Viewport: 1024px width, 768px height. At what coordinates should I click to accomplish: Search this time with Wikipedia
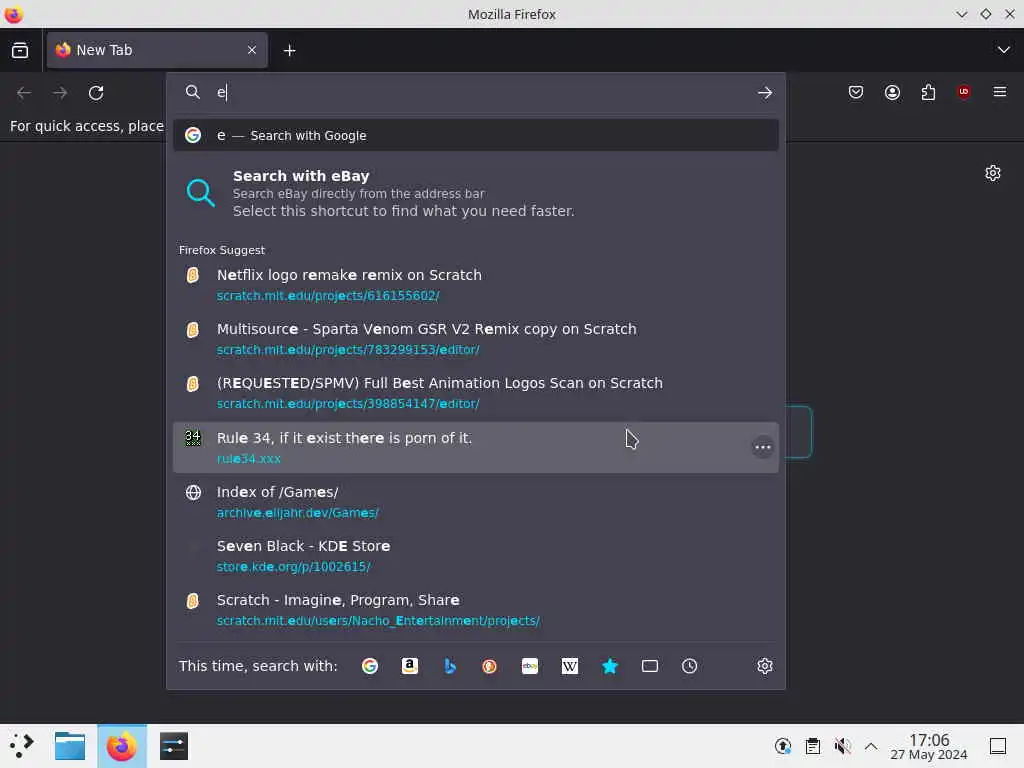[x=569, y=666]
